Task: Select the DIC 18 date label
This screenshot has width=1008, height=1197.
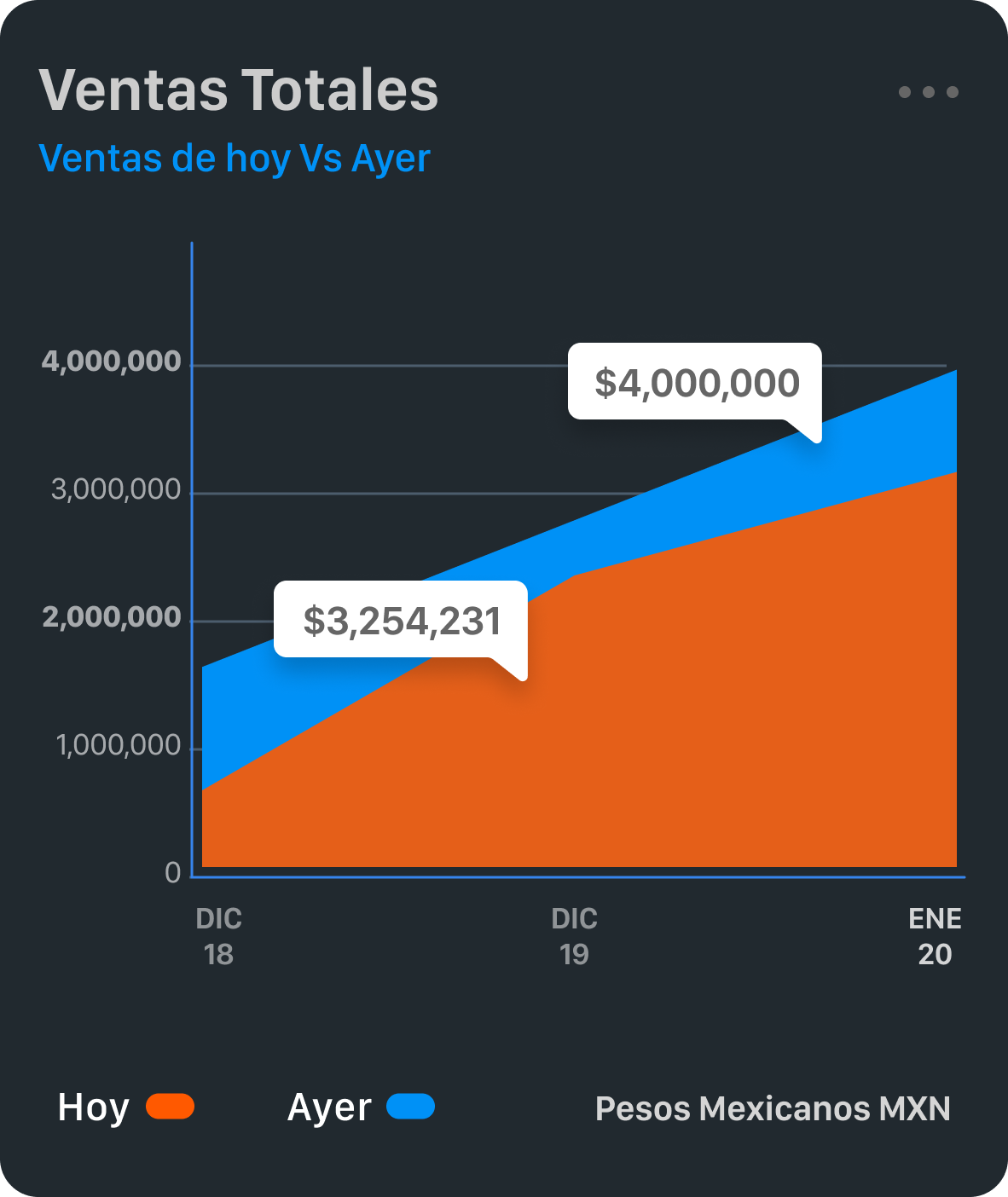Action: click(219, 936)
